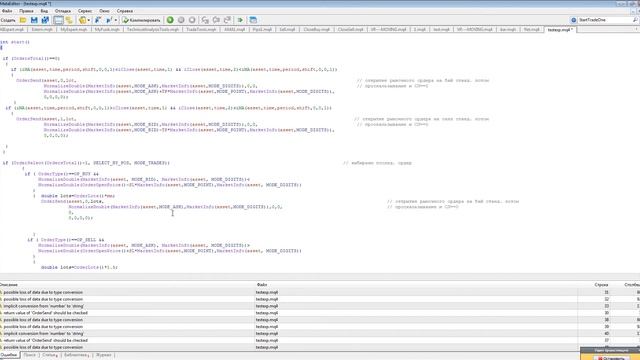
Task: Step over debugging icon
Action: click(x=216, y=20)
